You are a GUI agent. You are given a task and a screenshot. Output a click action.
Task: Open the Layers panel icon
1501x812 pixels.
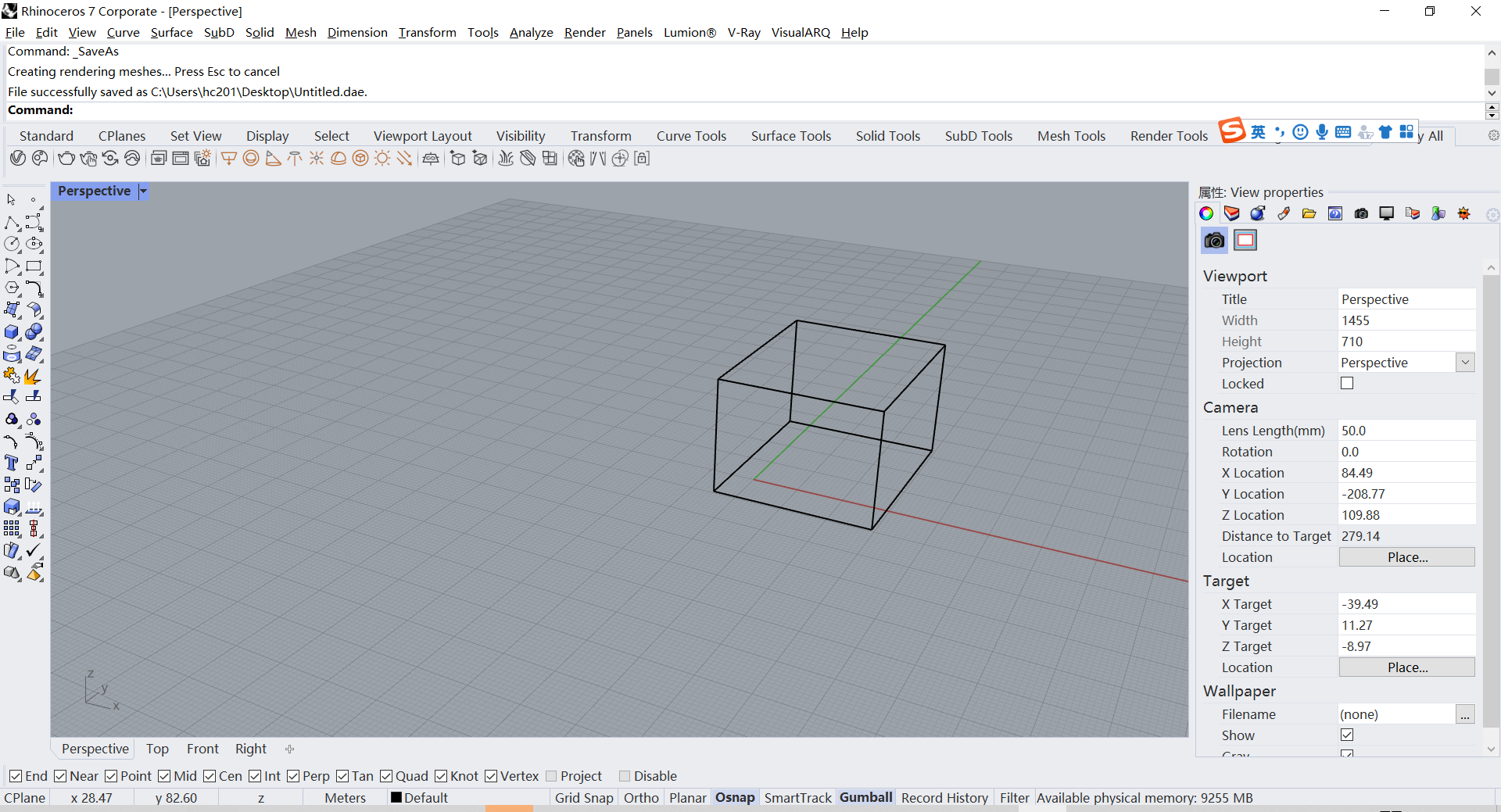(1232, 213)
